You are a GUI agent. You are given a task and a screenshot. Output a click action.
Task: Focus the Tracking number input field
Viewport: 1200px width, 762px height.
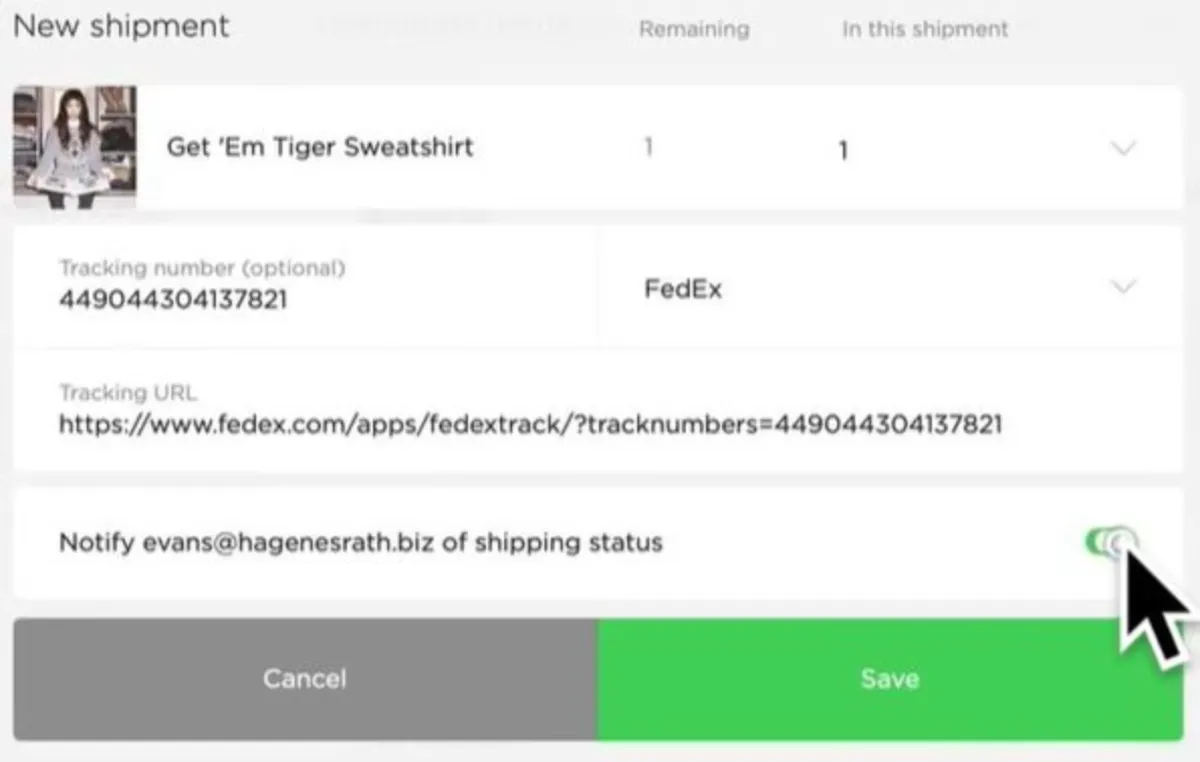300,298
